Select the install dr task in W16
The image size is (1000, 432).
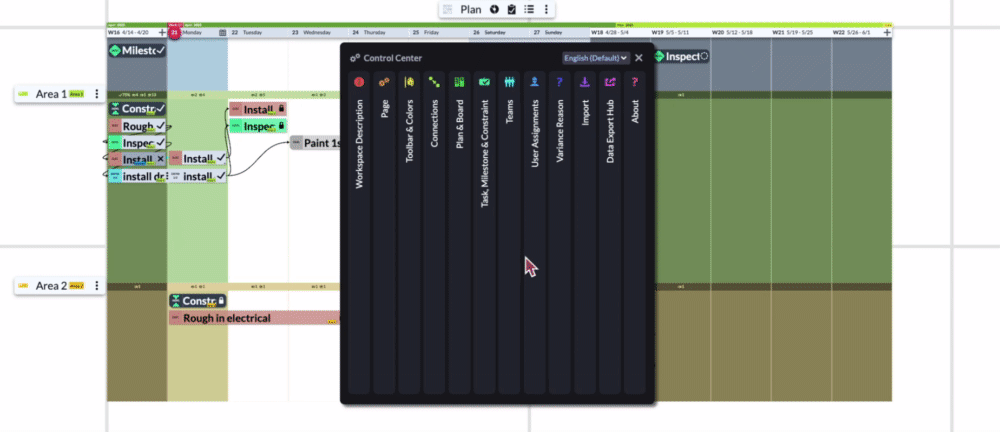[138, 177]
